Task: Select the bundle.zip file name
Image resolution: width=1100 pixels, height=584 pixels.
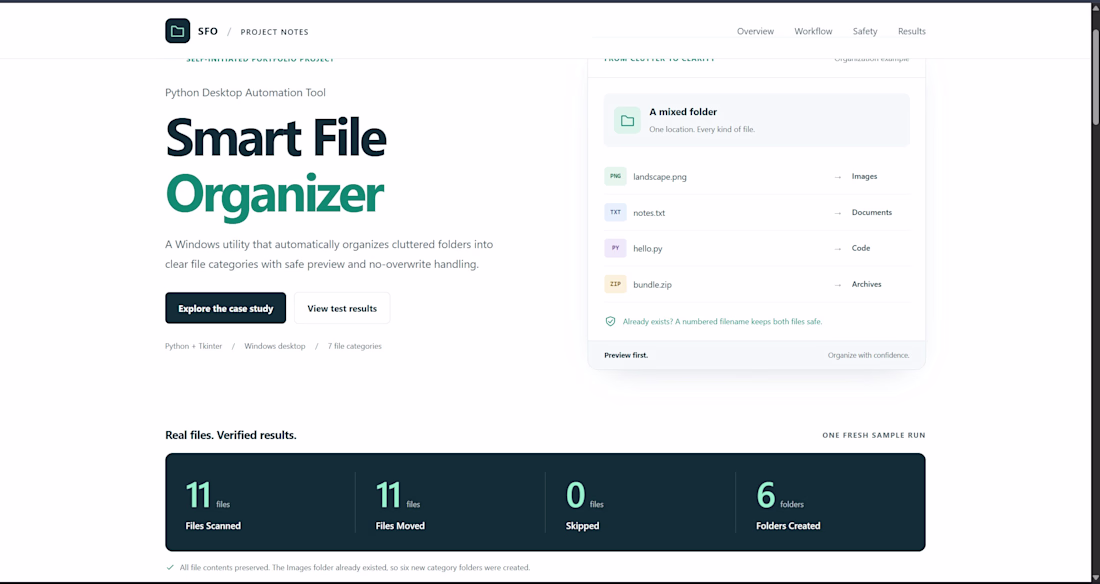Action: [x=652, y=285]
